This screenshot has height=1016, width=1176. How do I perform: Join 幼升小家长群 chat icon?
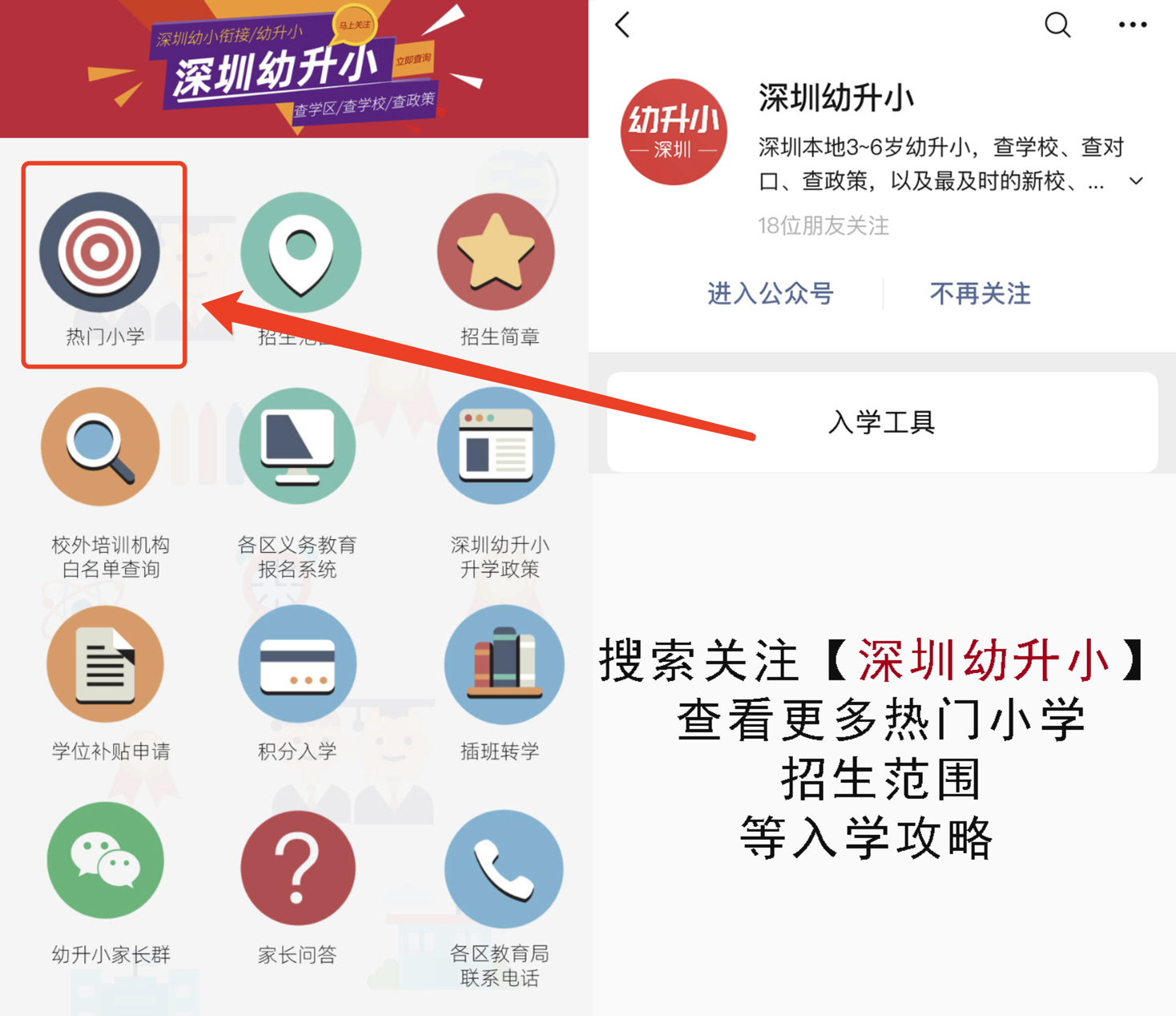tap(105, 861)
